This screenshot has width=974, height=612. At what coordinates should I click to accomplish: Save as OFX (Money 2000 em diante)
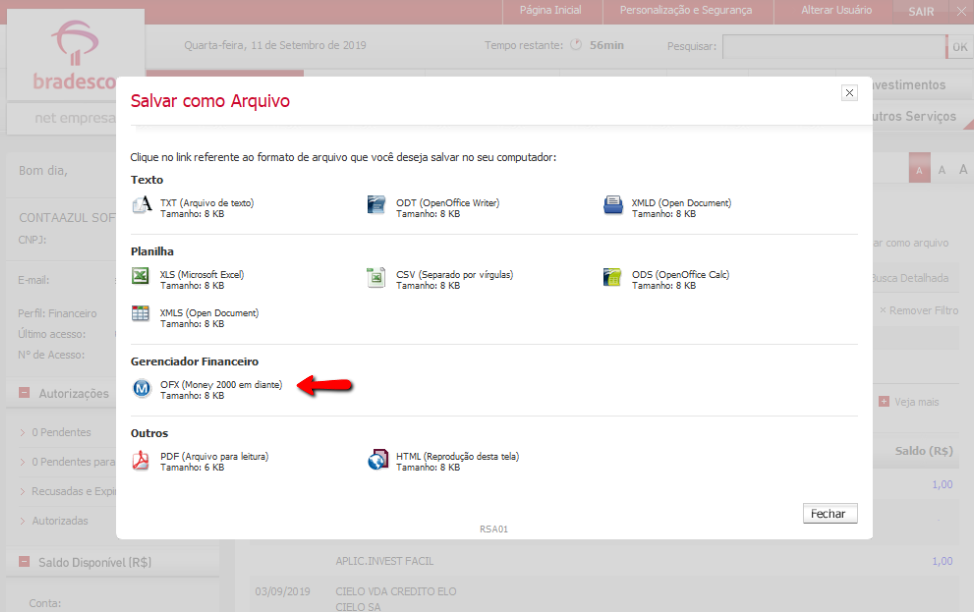pyautogui.click(x=221, y=385)
